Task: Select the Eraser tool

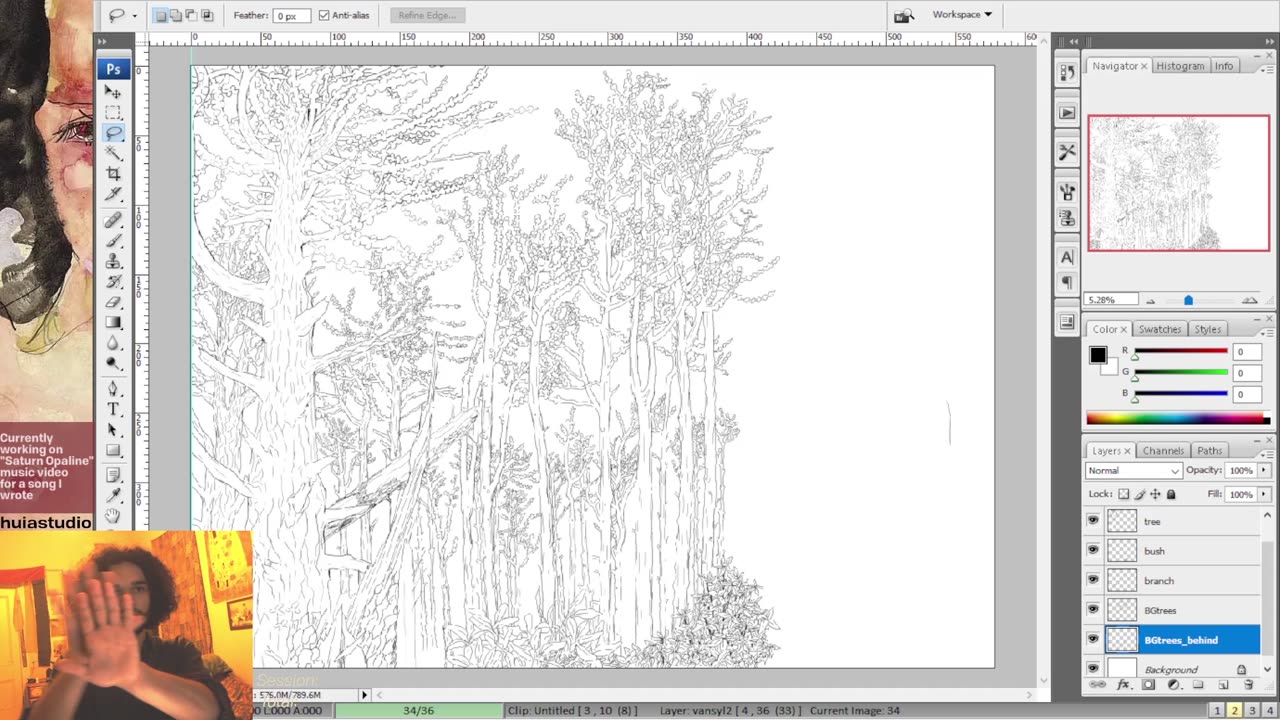Action: (x=113, y=302)
